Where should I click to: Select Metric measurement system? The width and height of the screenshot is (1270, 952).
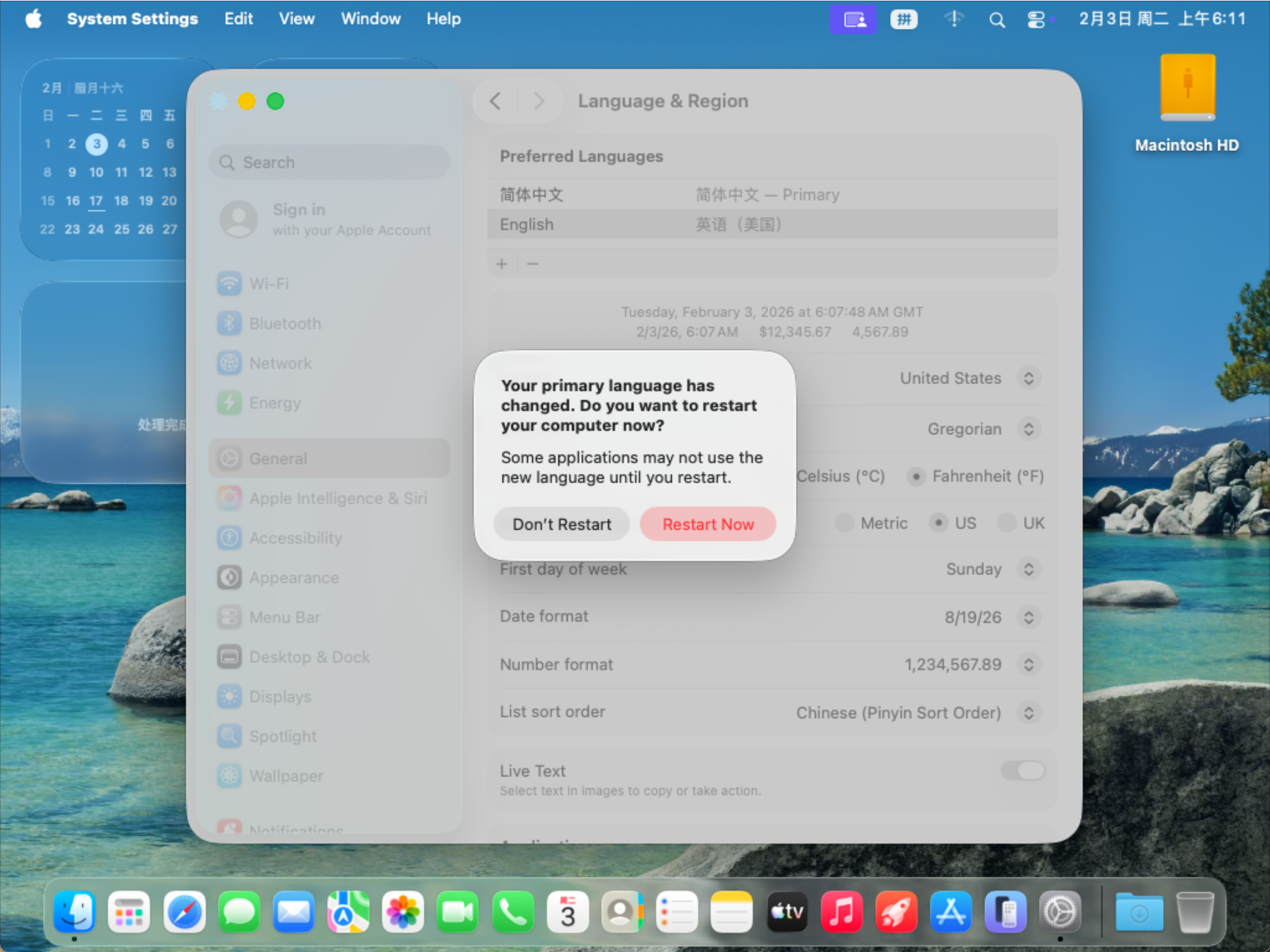point(844,523)
